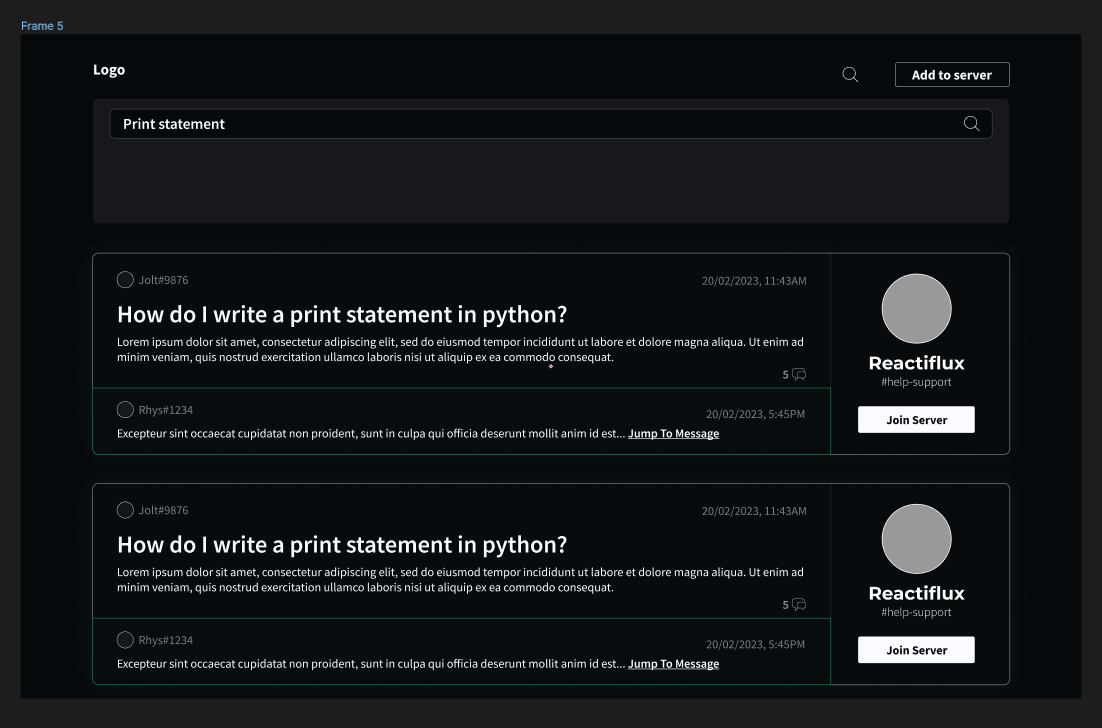The image size is (1102, 728).
Task: Click the Logo text in the header
Action: click(109, 69)
